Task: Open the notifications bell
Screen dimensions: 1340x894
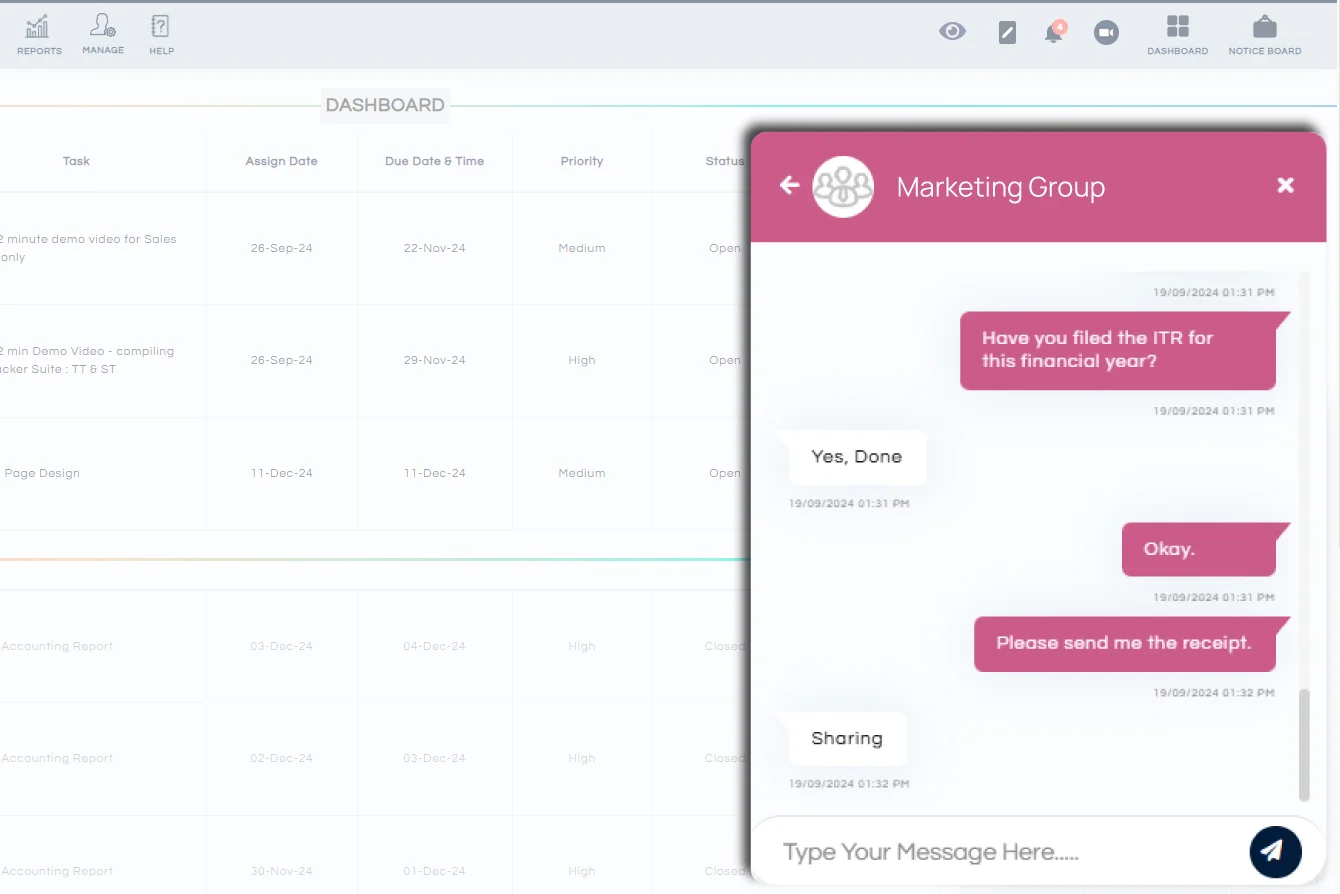Action: (x=1054, y=33)
